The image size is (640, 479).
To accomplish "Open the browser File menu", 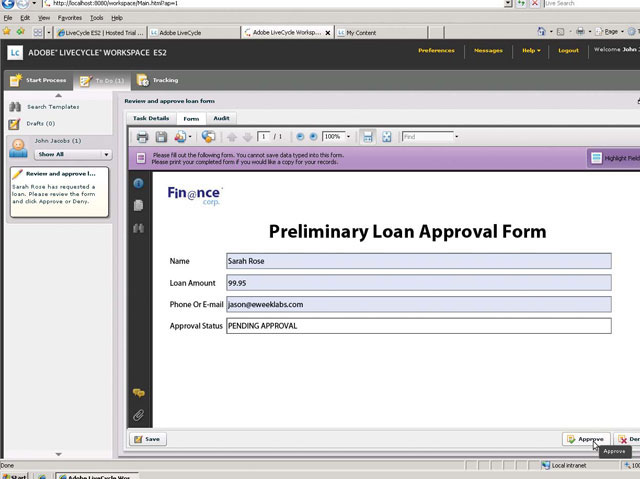I will [8, 18].
